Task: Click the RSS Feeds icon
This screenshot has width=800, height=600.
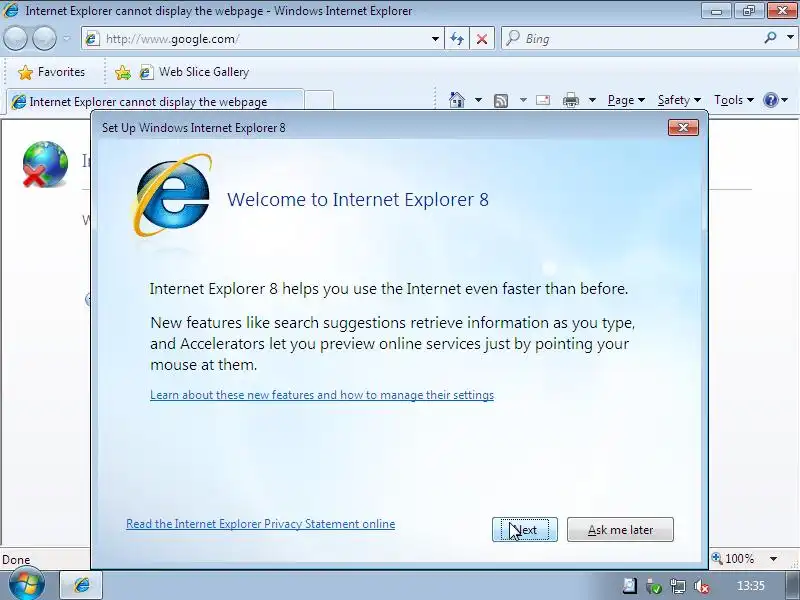Action: 501,101
